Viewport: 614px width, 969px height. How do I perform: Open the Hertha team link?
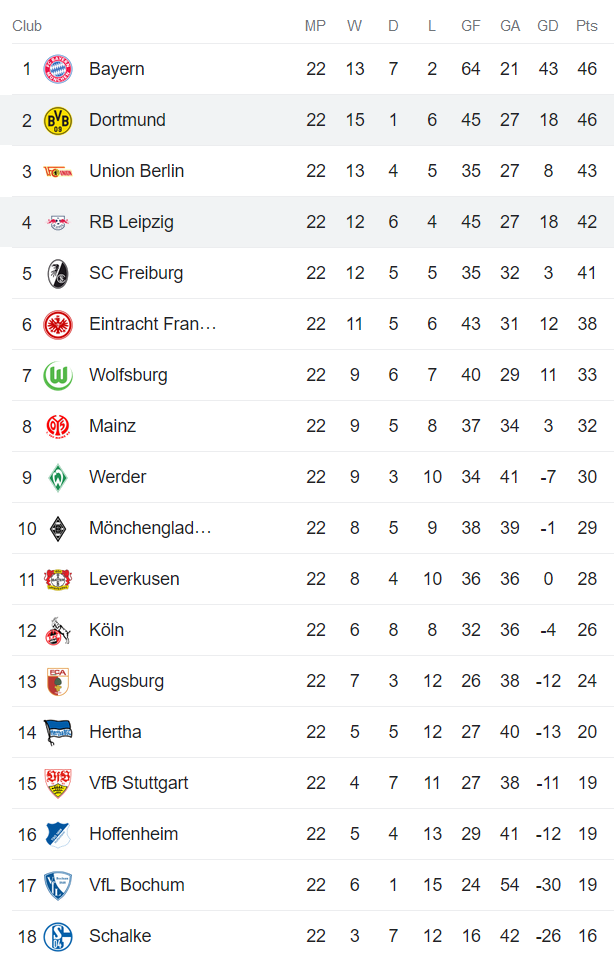tap(115, 732)
